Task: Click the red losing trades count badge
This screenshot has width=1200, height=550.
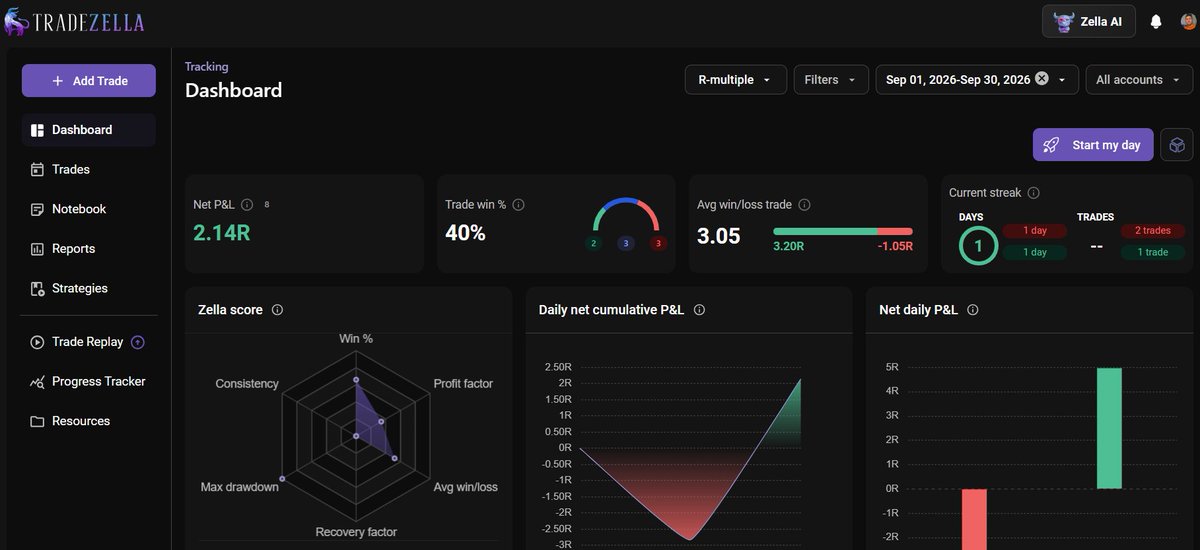Action: click(658, 243)
